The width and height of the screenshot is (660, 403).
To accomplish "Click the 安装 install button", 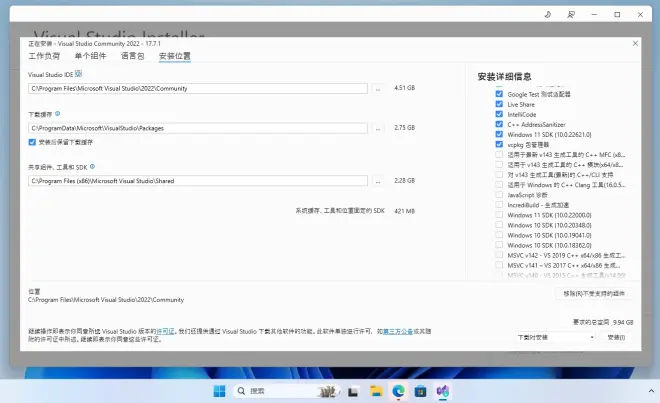I will pyautogui.click(x=616, y=337).
